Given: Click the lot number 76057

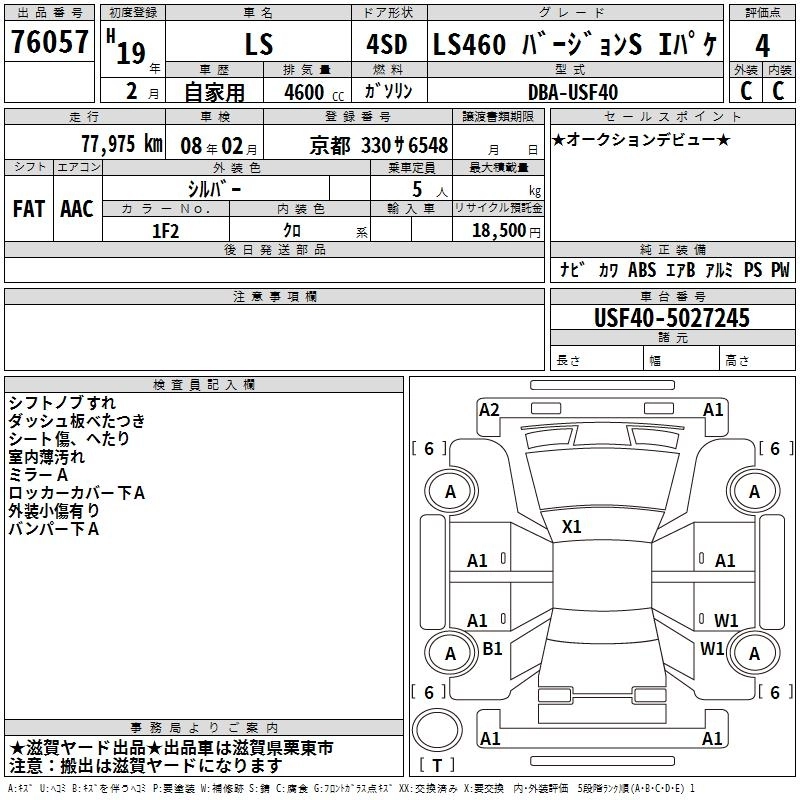Looking at the screenshot, I should [49, 44].
